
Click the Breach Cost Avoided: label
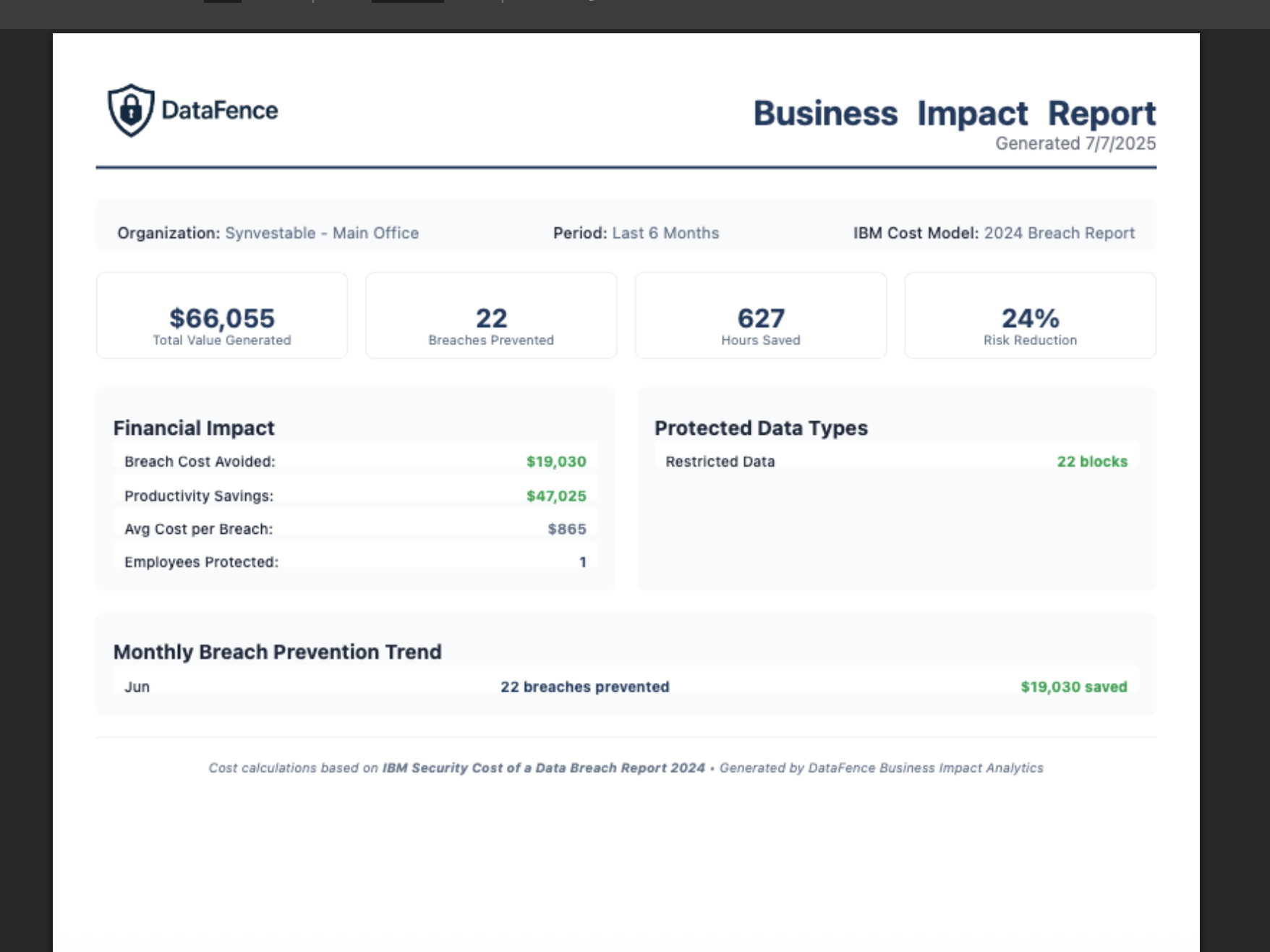coord(200,462)
